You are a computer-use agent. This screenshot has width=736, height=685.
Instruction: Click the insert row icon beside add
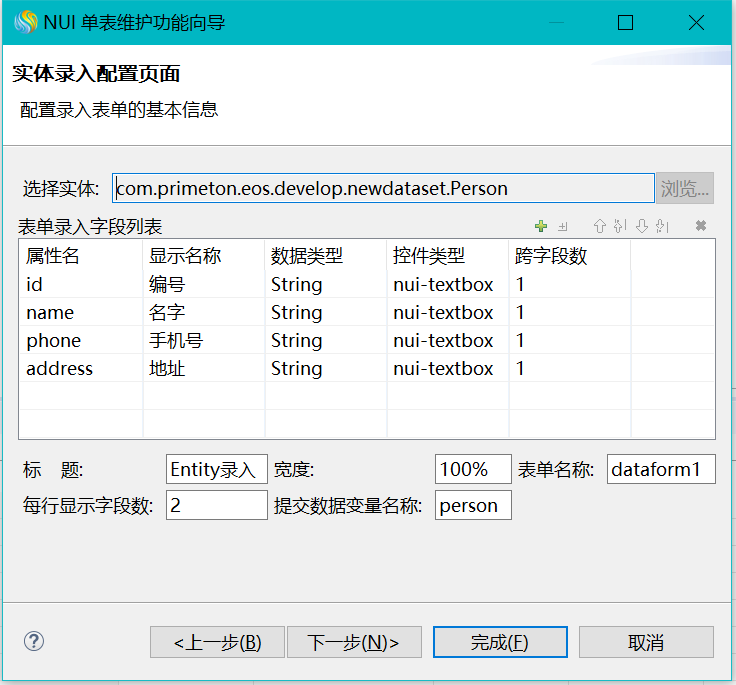pyautogui.click(x=563, y=226)
